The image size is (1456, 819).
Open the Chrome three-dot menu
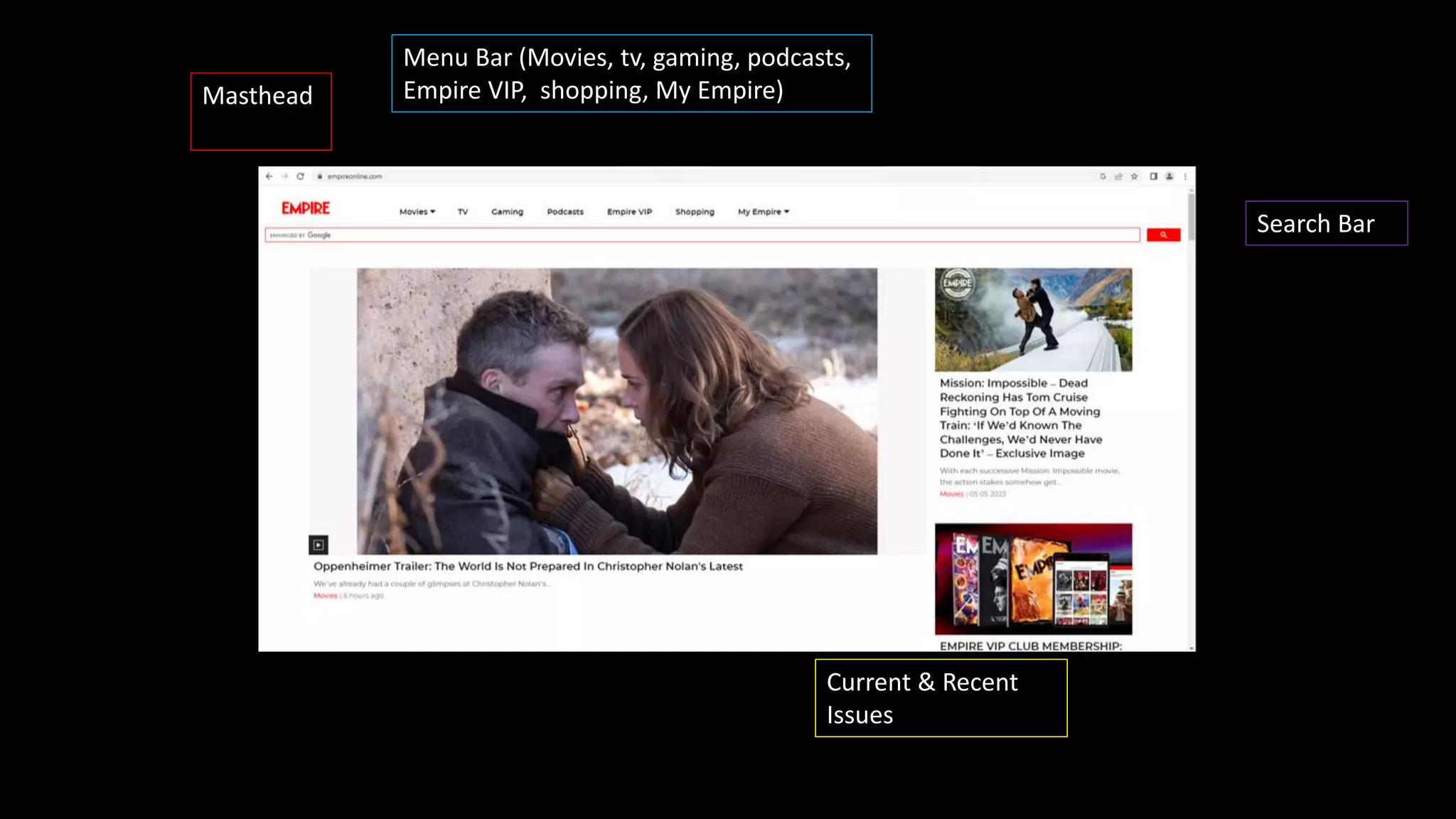[x=1185, y=176]
